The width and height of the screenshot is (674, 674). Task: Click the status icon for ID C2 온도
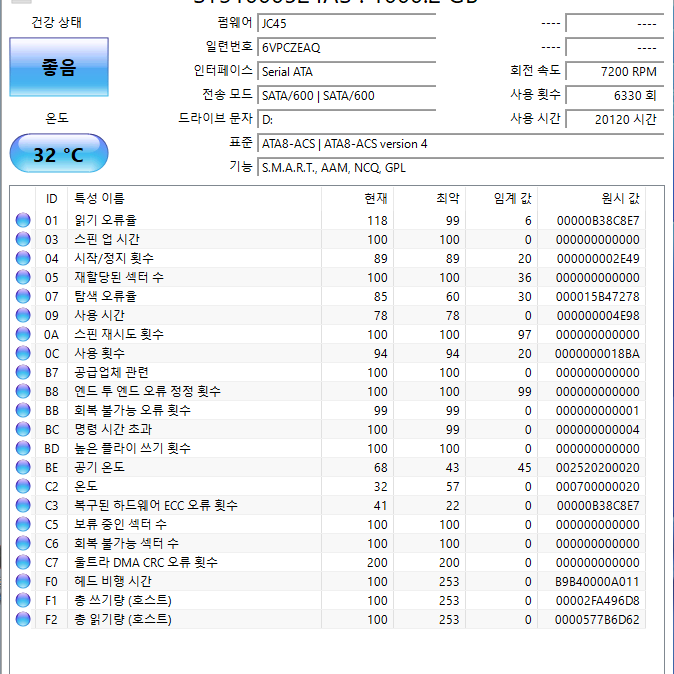click(x=23, y=486)
